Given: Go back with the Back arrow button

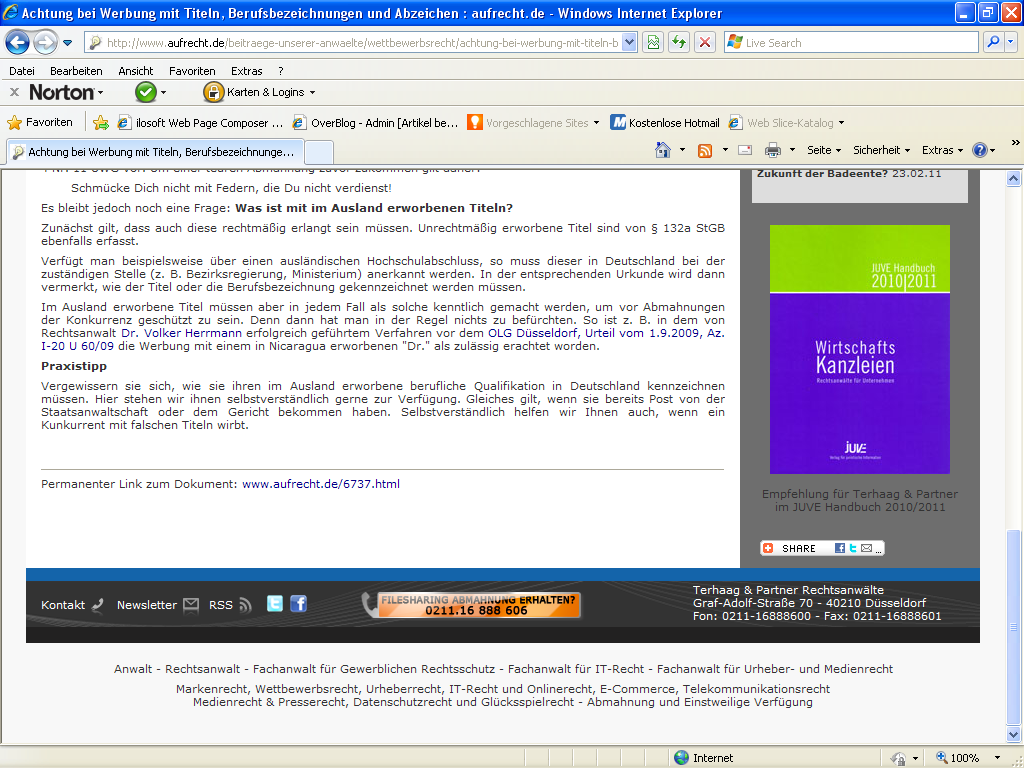Looking at the screenshot, I should coord(18,43).
